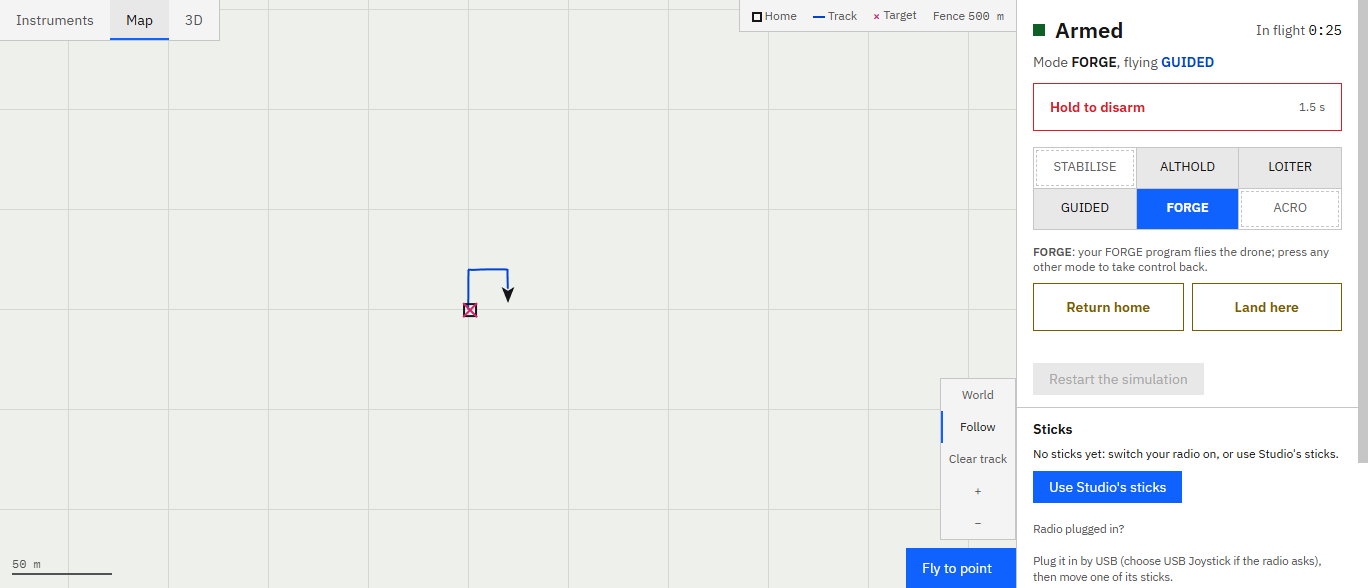This screenshot has width=1368, height=588.
Task: Select the STABILISE flight mode button
Action: click(1085, 168)
